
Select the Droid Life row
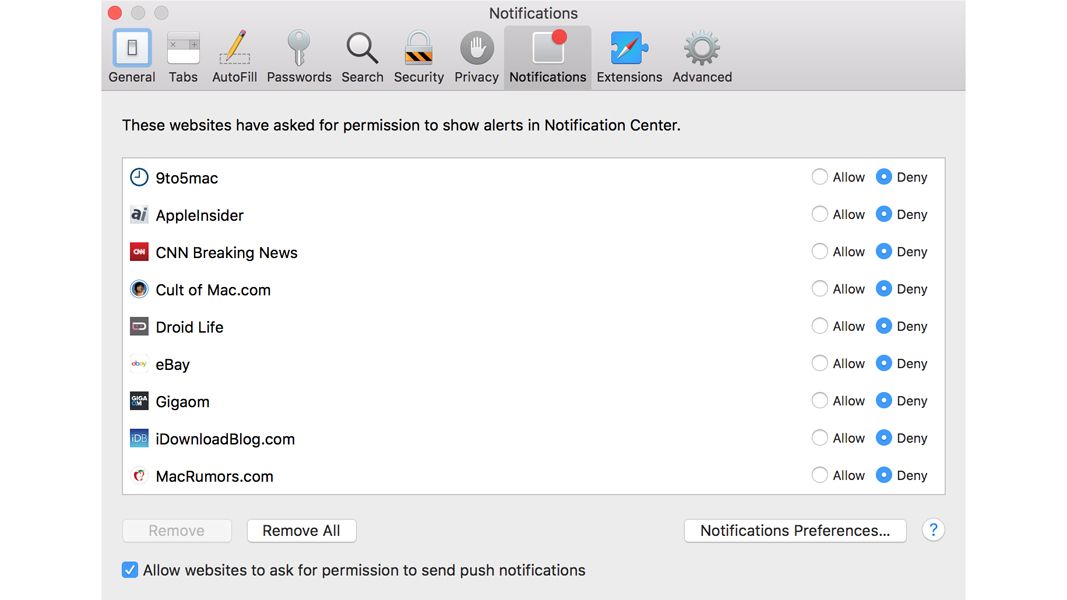coord(400,326)
